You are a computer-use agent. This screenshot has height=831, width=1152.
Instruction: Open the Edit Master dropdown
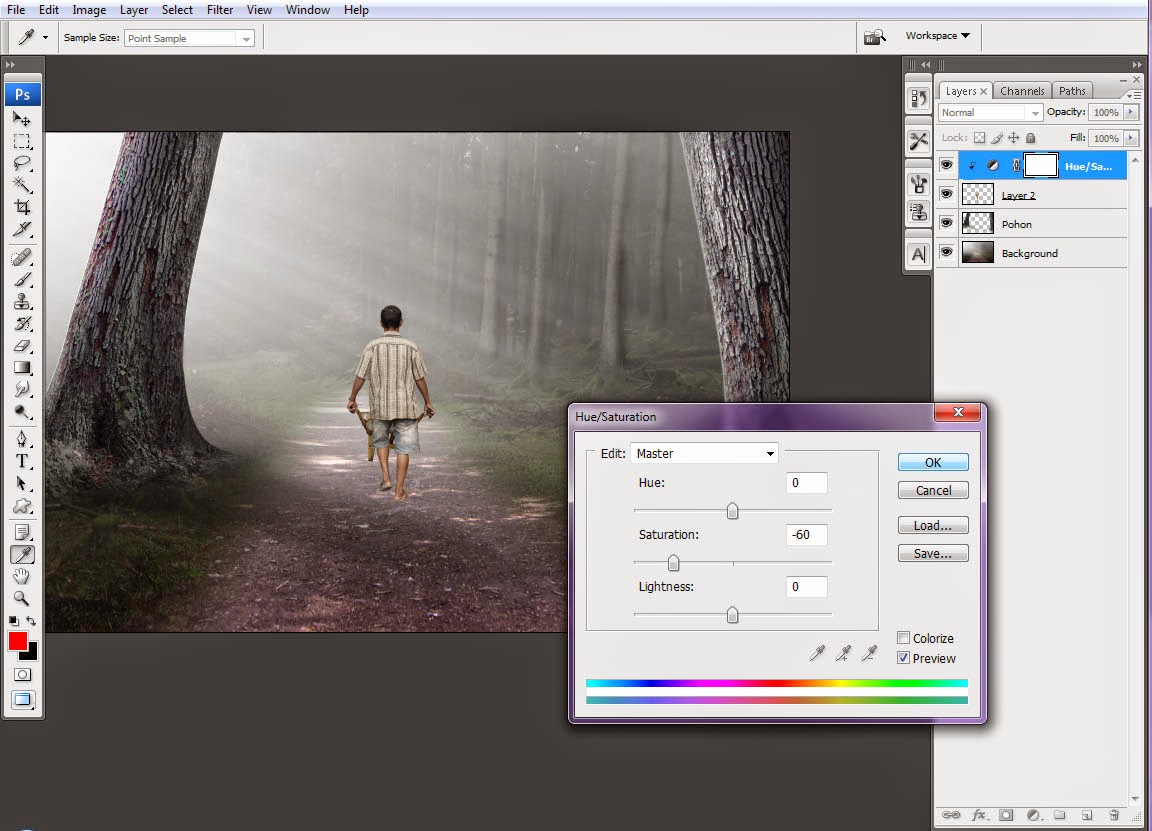(x=704, y=453)
